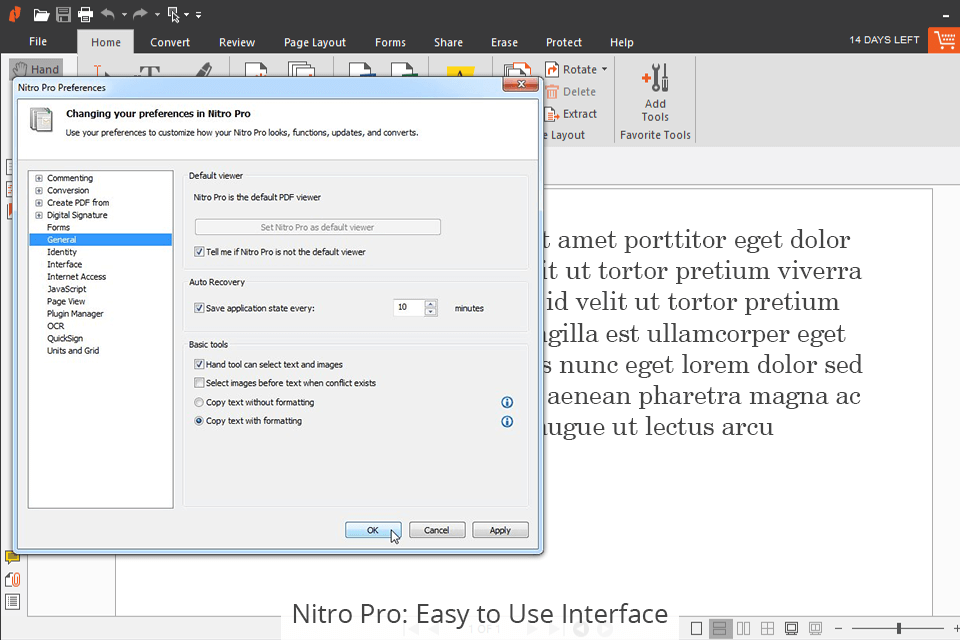Click the full screen monitor icon
Viewport: 960px width, 640px height.
point(791,628)
